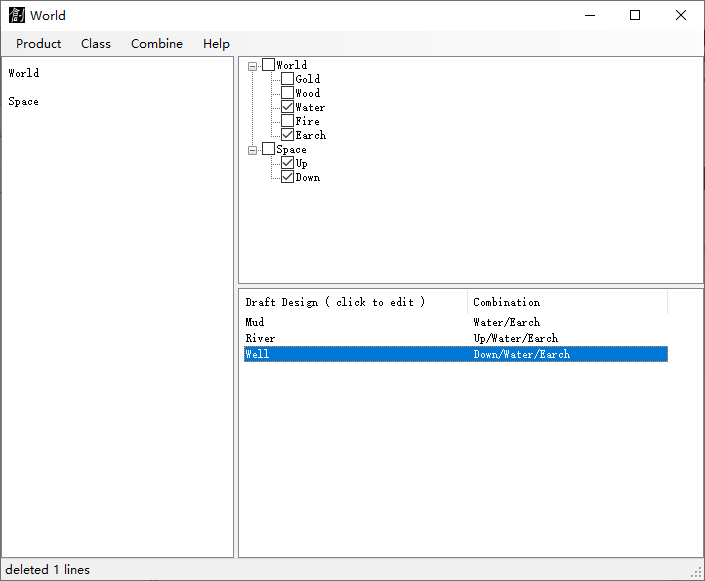Click the app icon in title bar
Viewport: 705px width, 581px height.
pos(17,15)
